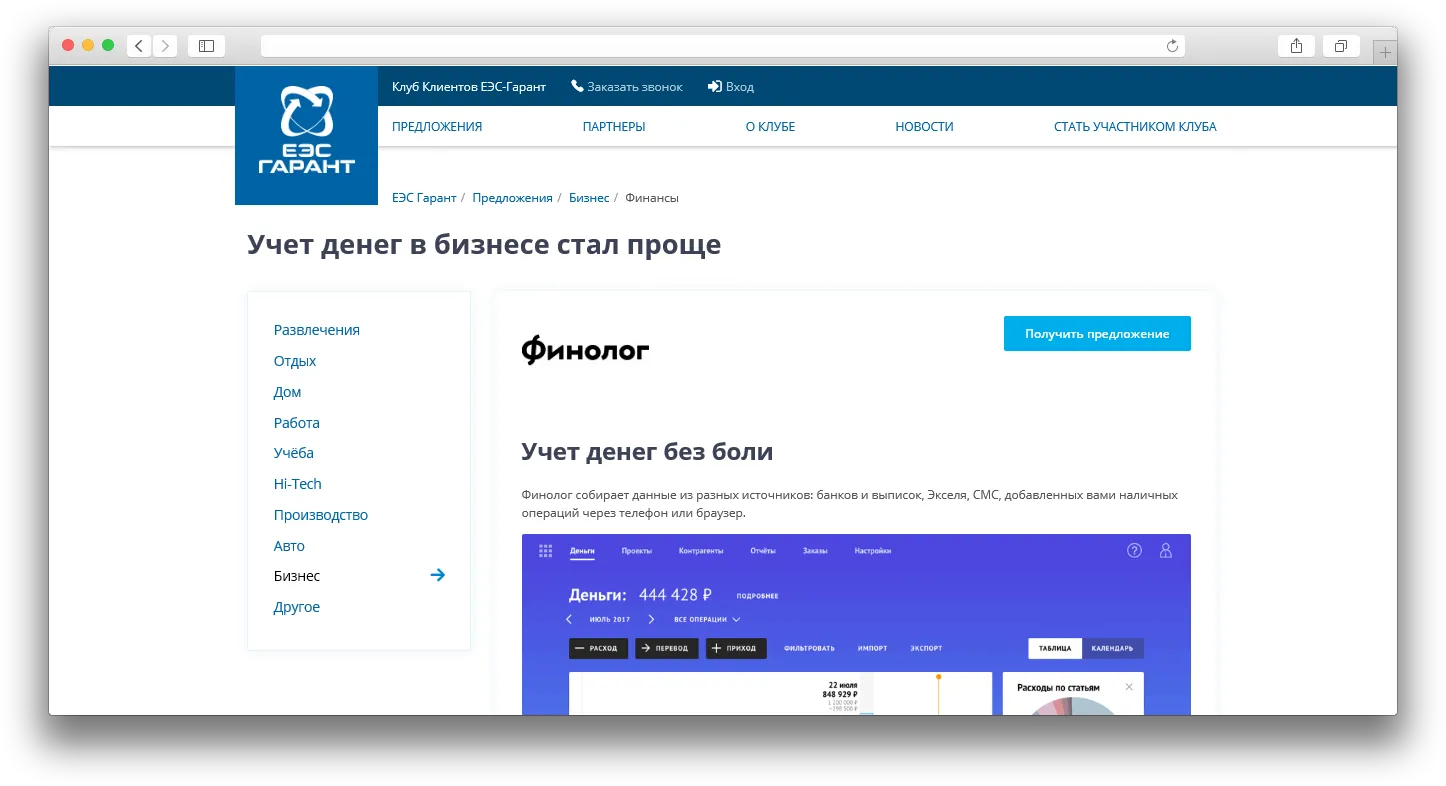The height and width of the screenshot is (786, 1446).
Task: Select Hi-Tech category in sidebar
Action: click(x=298, y=484)
